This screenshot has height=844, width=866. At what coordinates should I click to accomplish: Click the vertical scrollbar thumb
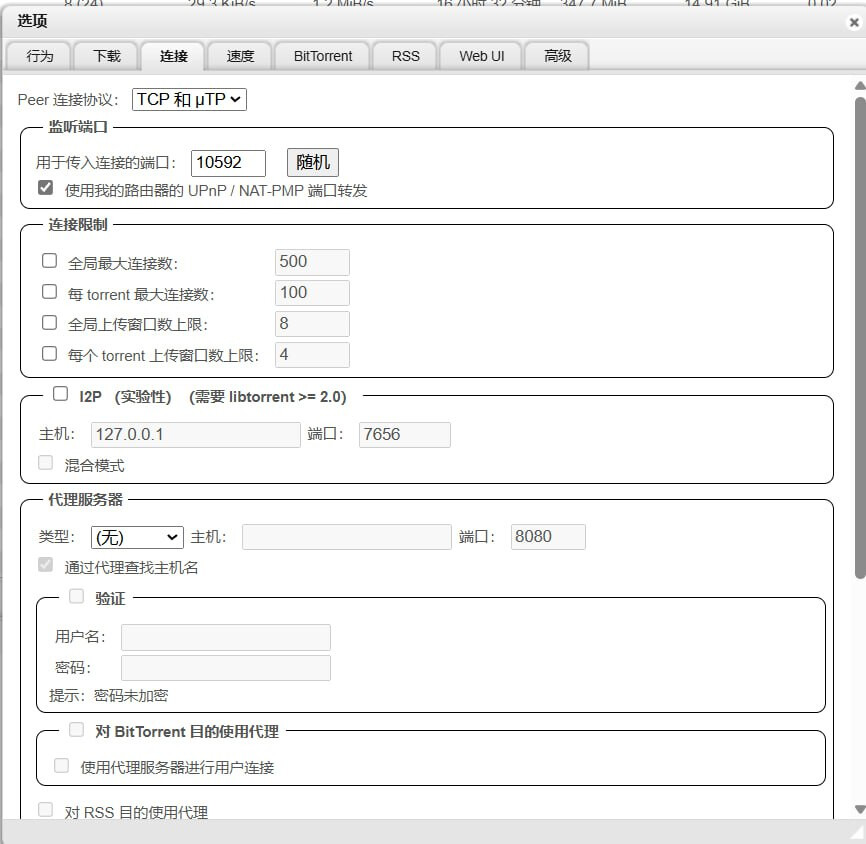(860, 338)
